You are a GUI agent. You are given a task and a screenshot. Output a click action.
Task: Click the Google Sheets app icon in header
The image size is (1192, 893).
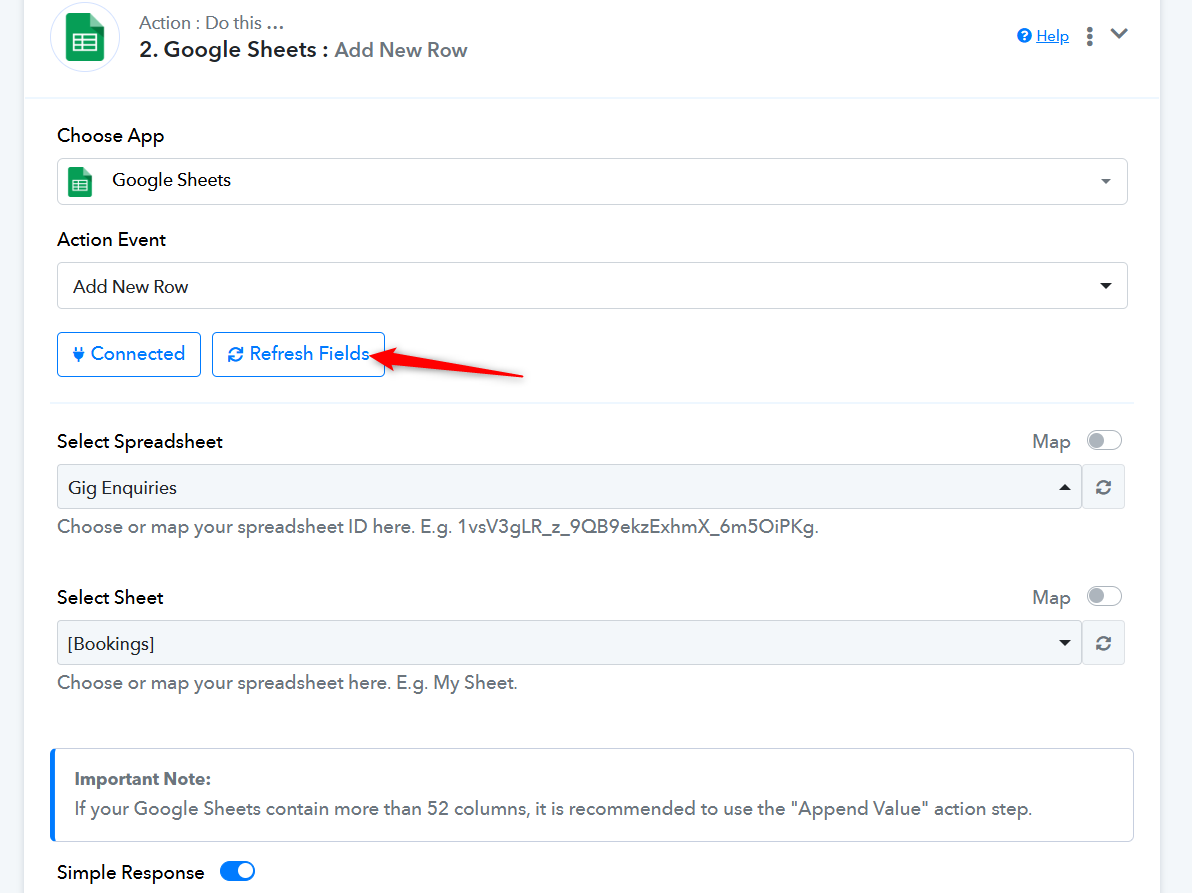pos(84,37)
